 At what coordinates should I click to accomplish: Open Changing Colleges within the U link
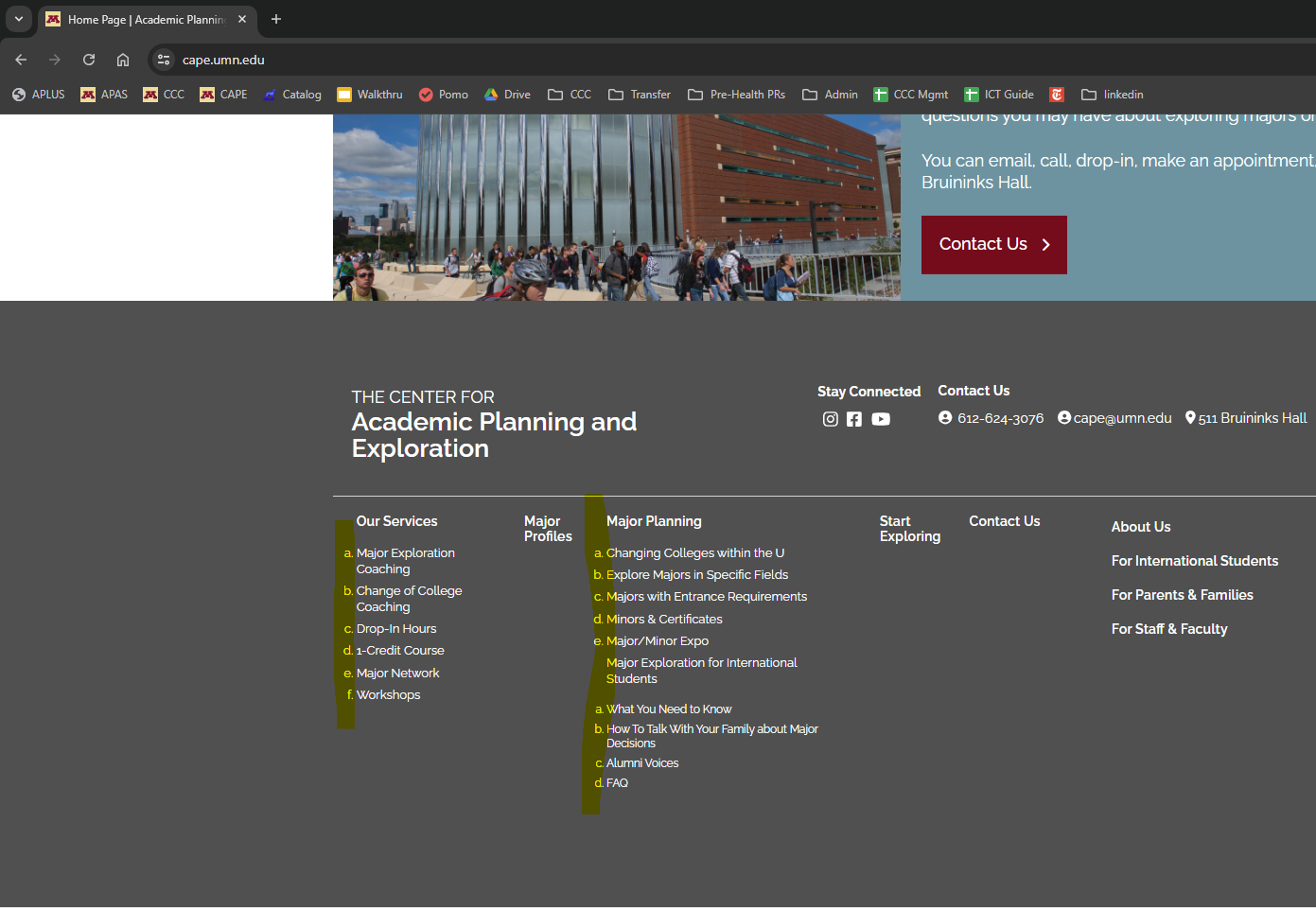[695, 552]
